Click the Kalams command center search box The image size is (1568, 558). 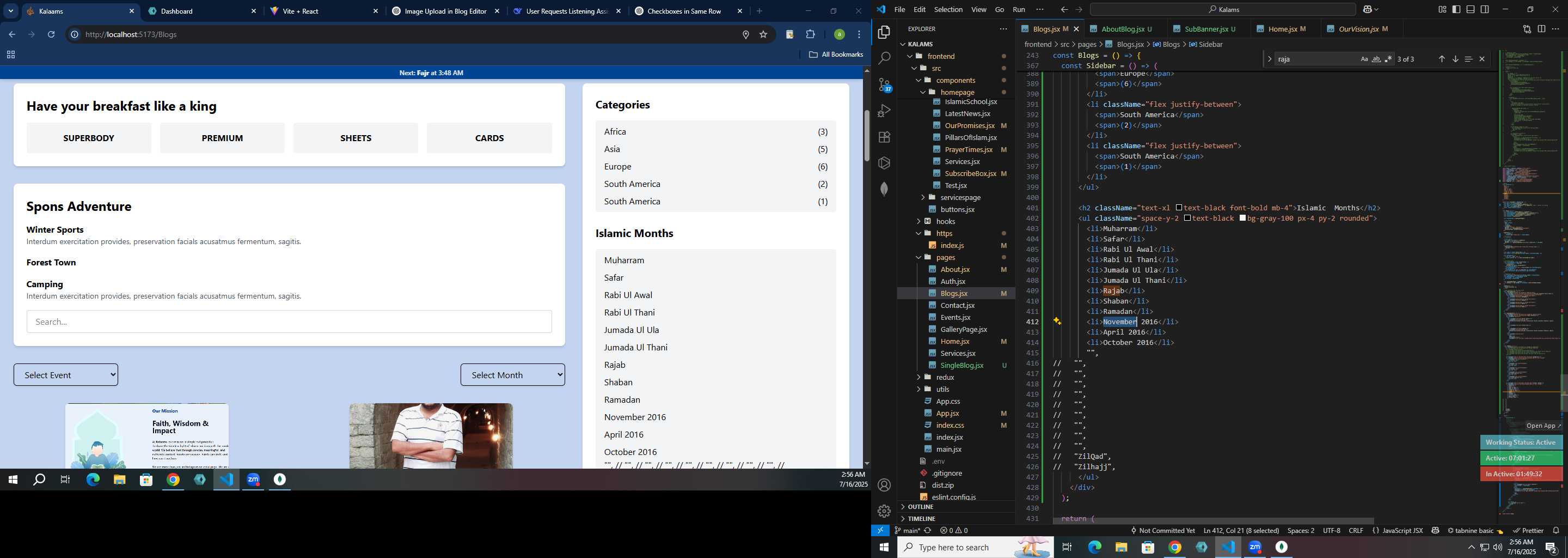1222,9
